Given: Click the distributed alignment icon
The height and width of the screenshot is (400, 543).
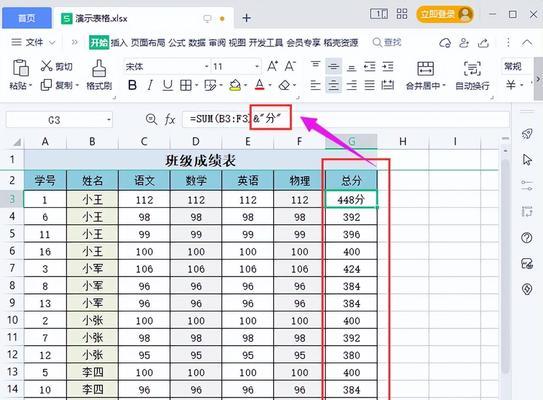Looking at the screenshot, I should (x=388, y=85).
